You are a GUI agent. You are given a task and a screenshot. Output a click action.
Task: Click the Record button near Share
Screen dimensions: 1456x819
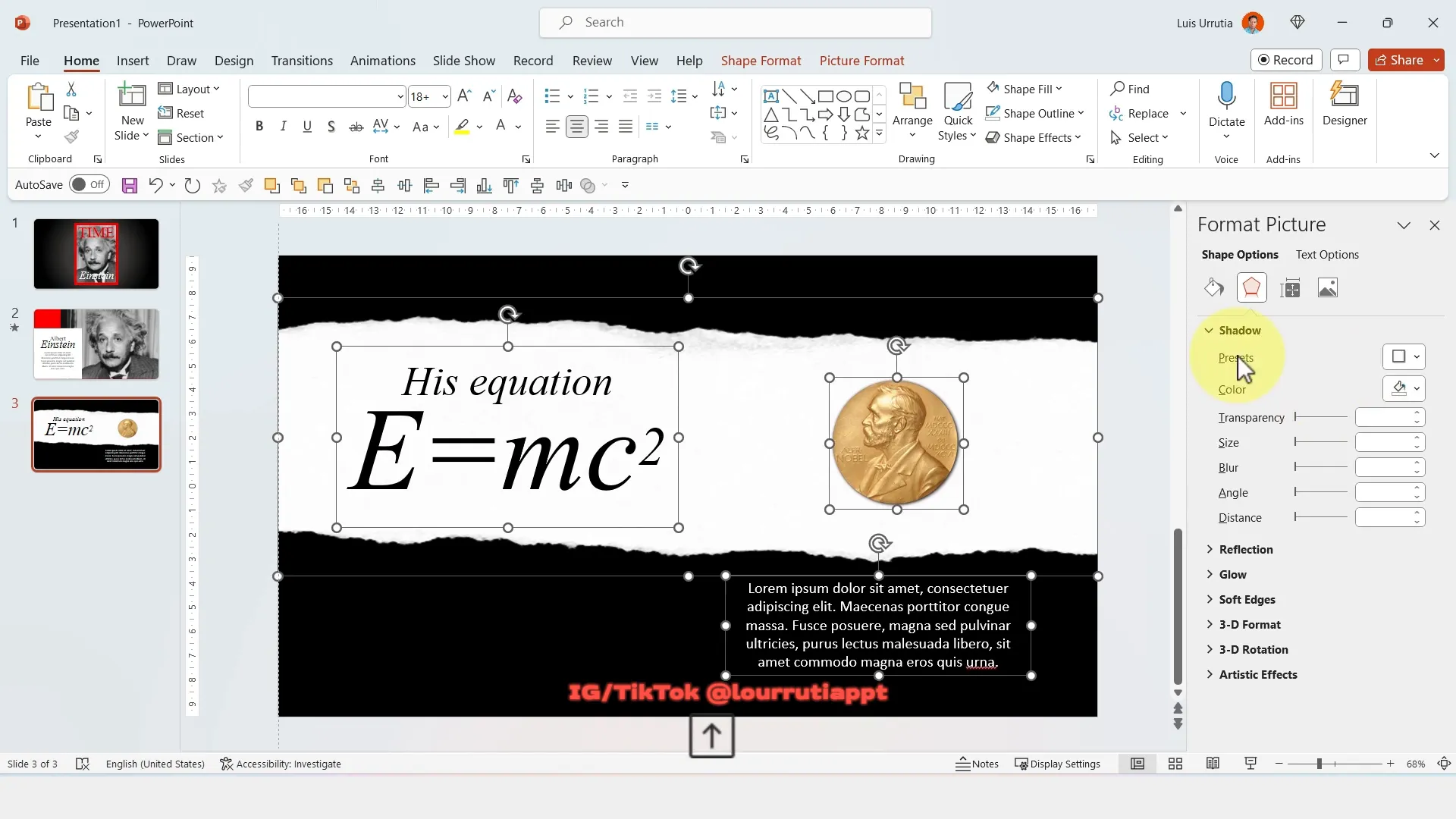[1286, 60]
